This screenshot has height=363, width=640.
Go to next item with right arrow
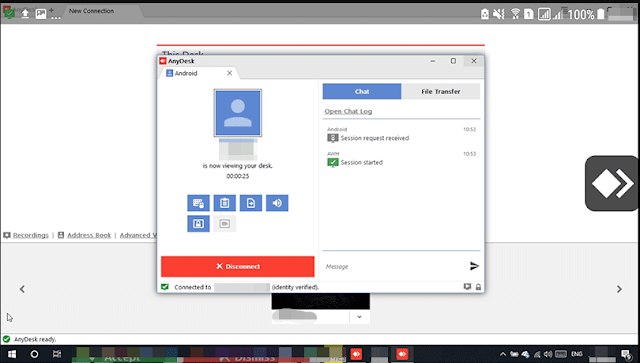(x=619, y=289)
